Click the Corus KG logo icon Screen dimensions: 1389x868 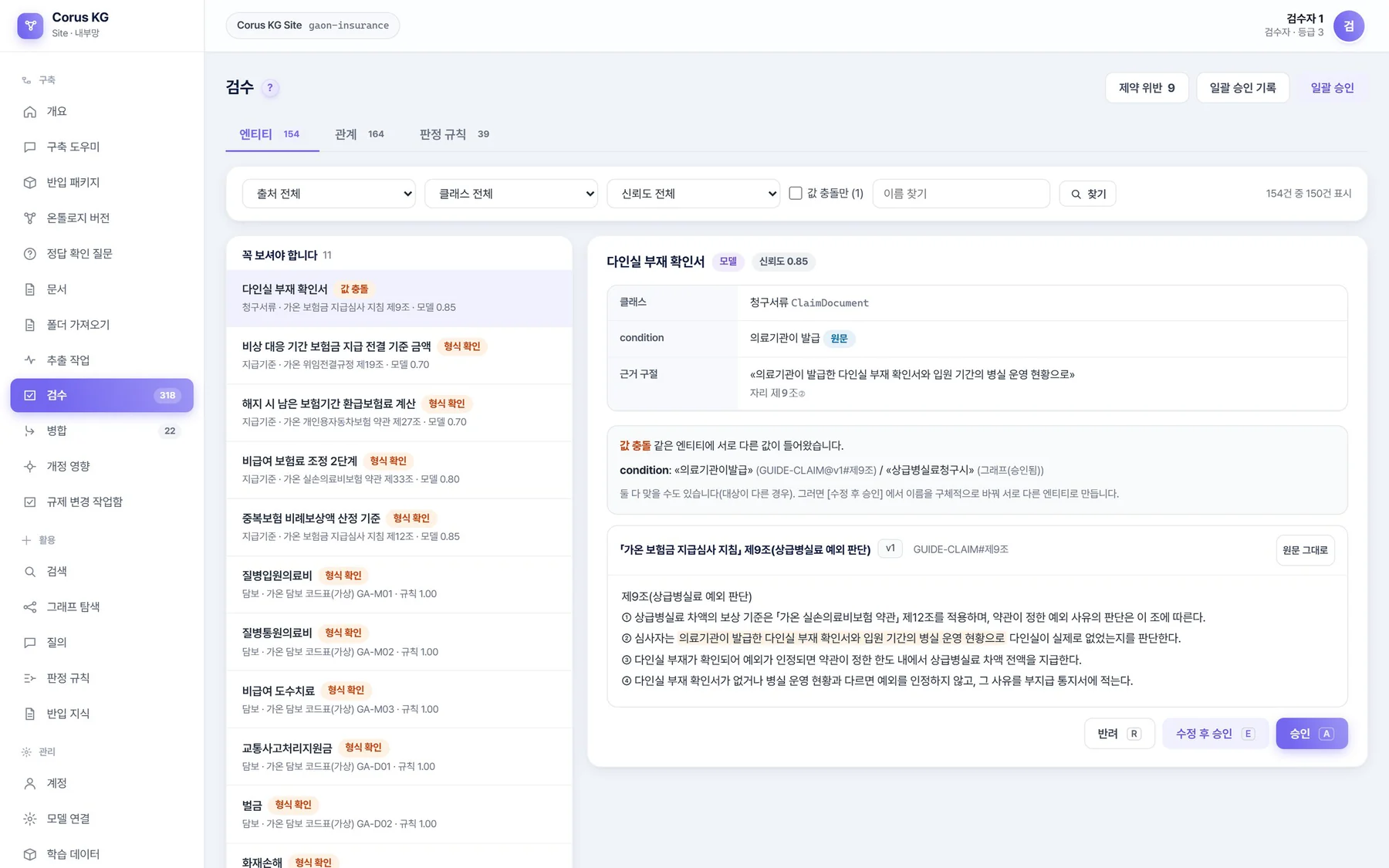click(30, 25)
